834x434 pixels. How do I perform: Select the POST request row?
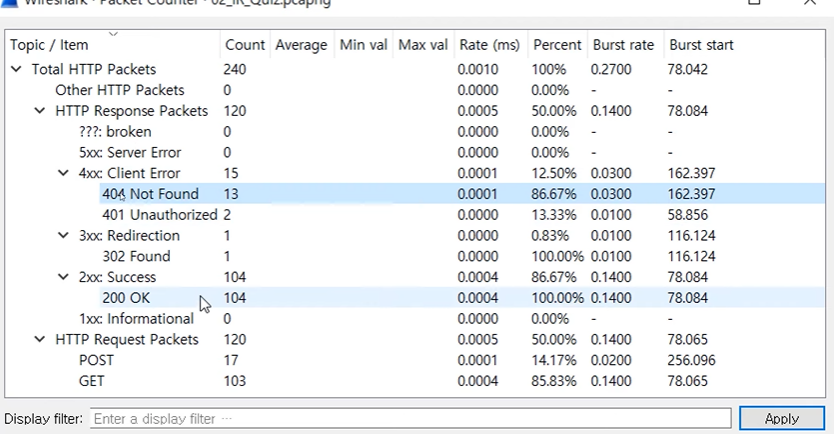pos(415,360)
